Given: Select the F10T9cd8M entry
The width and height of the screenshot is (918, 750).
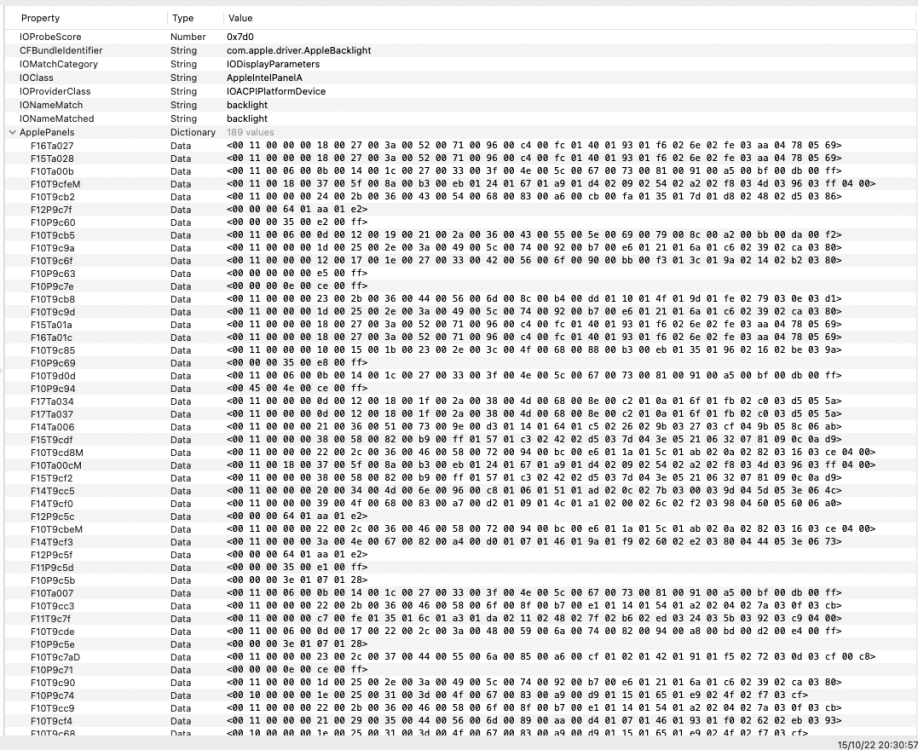Looking at the screenshot, I should coord(57,453).
